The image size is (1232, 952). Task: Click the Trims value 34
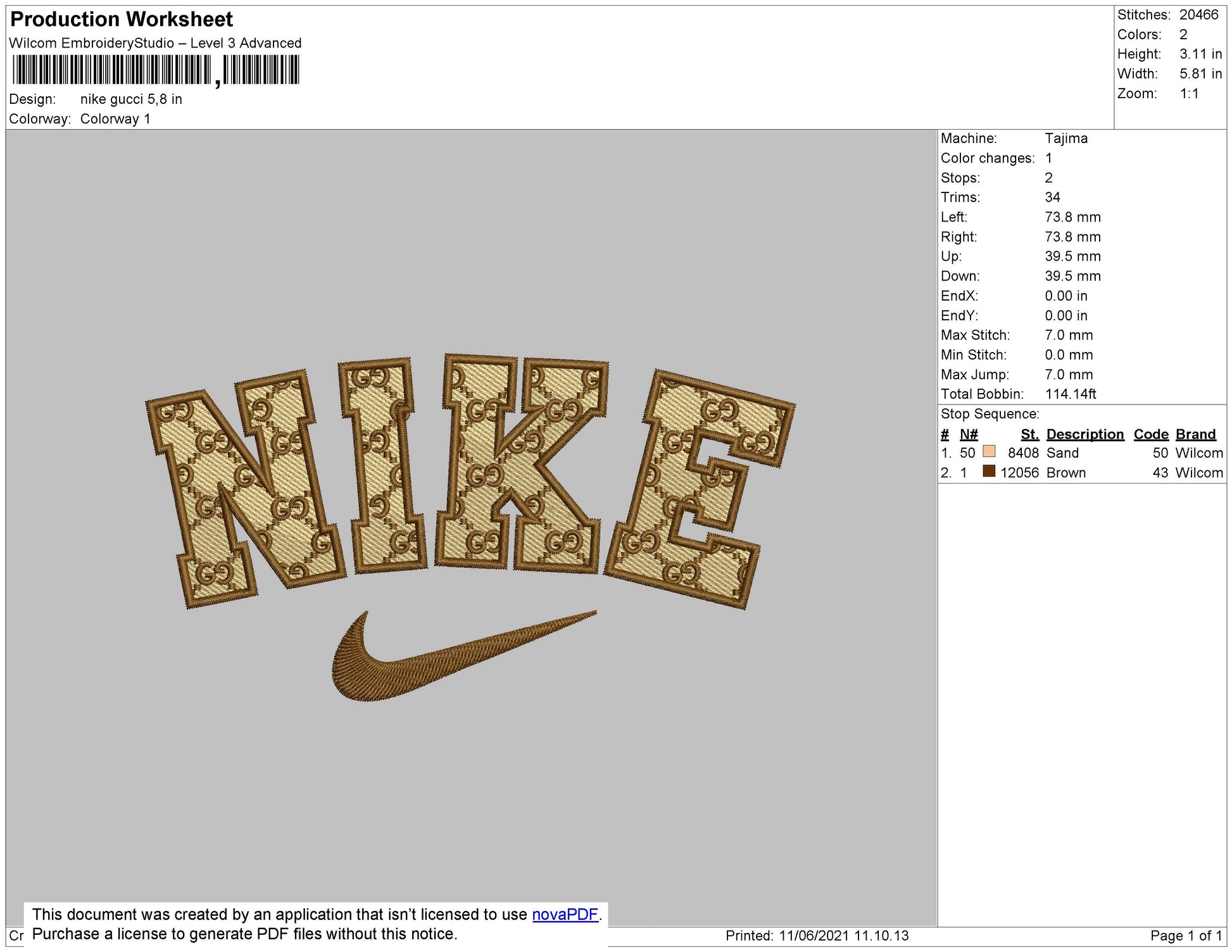(x=1052, y=197)
